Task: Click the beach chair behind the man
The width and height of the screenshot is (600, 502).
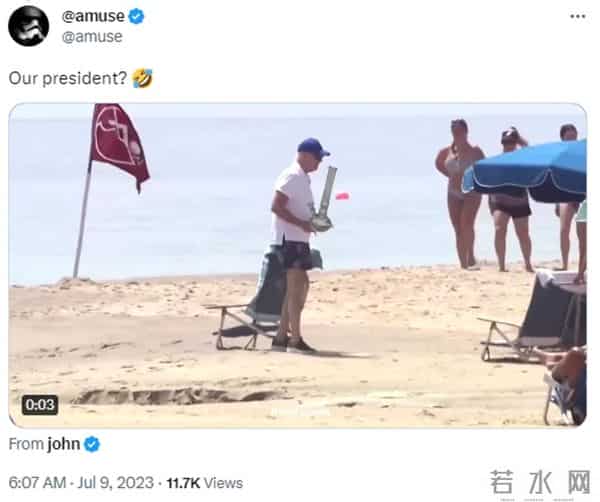Action: 248,302
